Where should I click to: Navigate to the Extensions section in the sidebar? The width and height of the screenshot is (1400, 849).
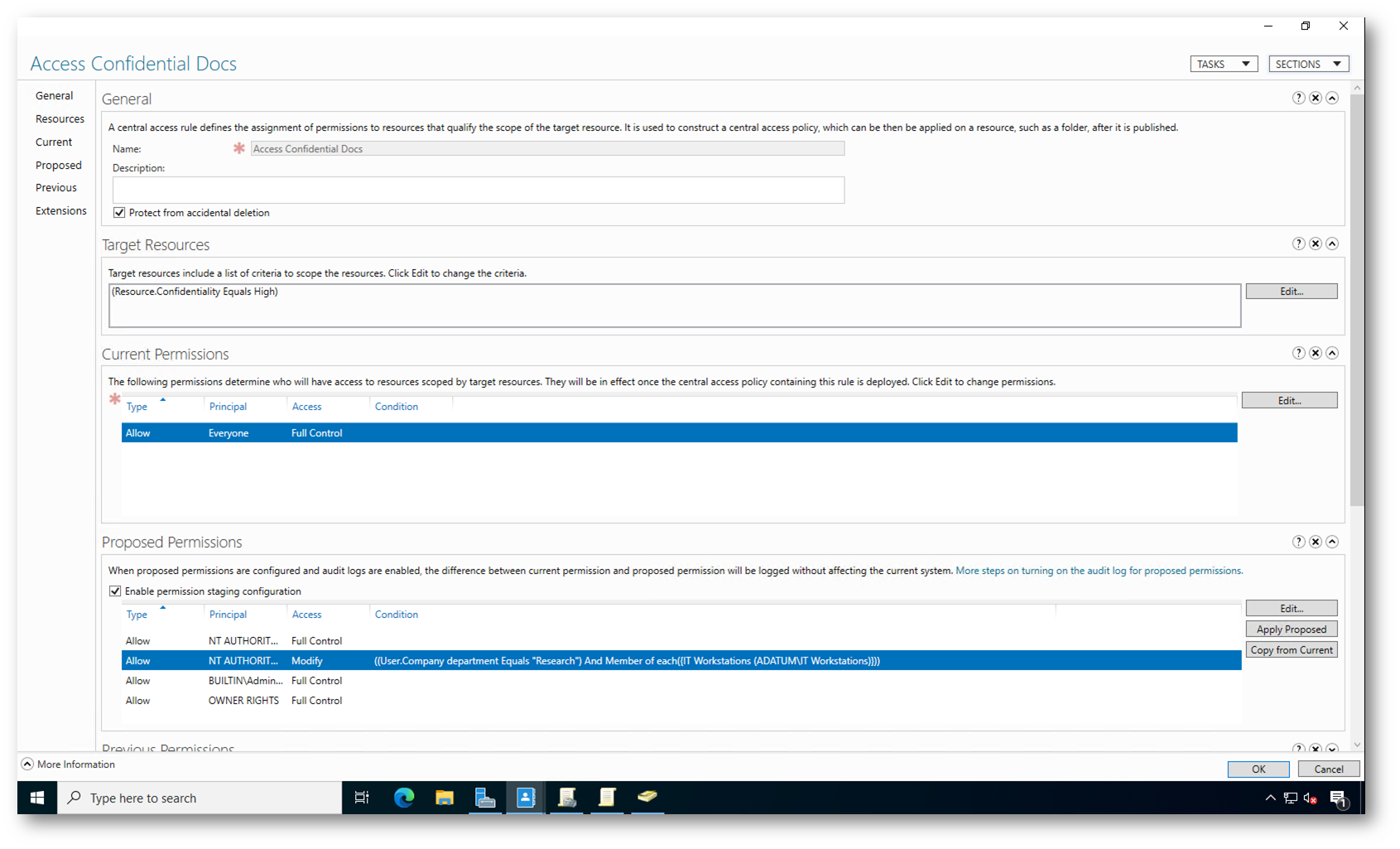61,211
